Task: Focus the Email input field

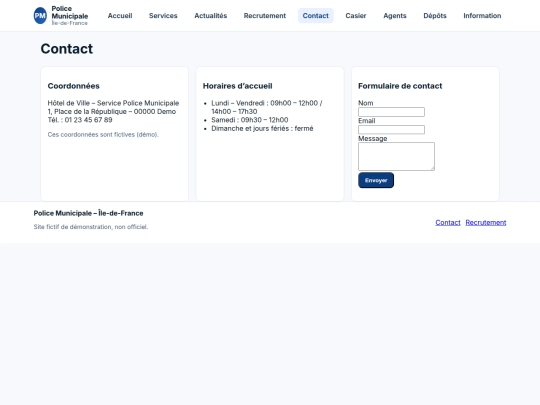Action: tap(391, 129)
